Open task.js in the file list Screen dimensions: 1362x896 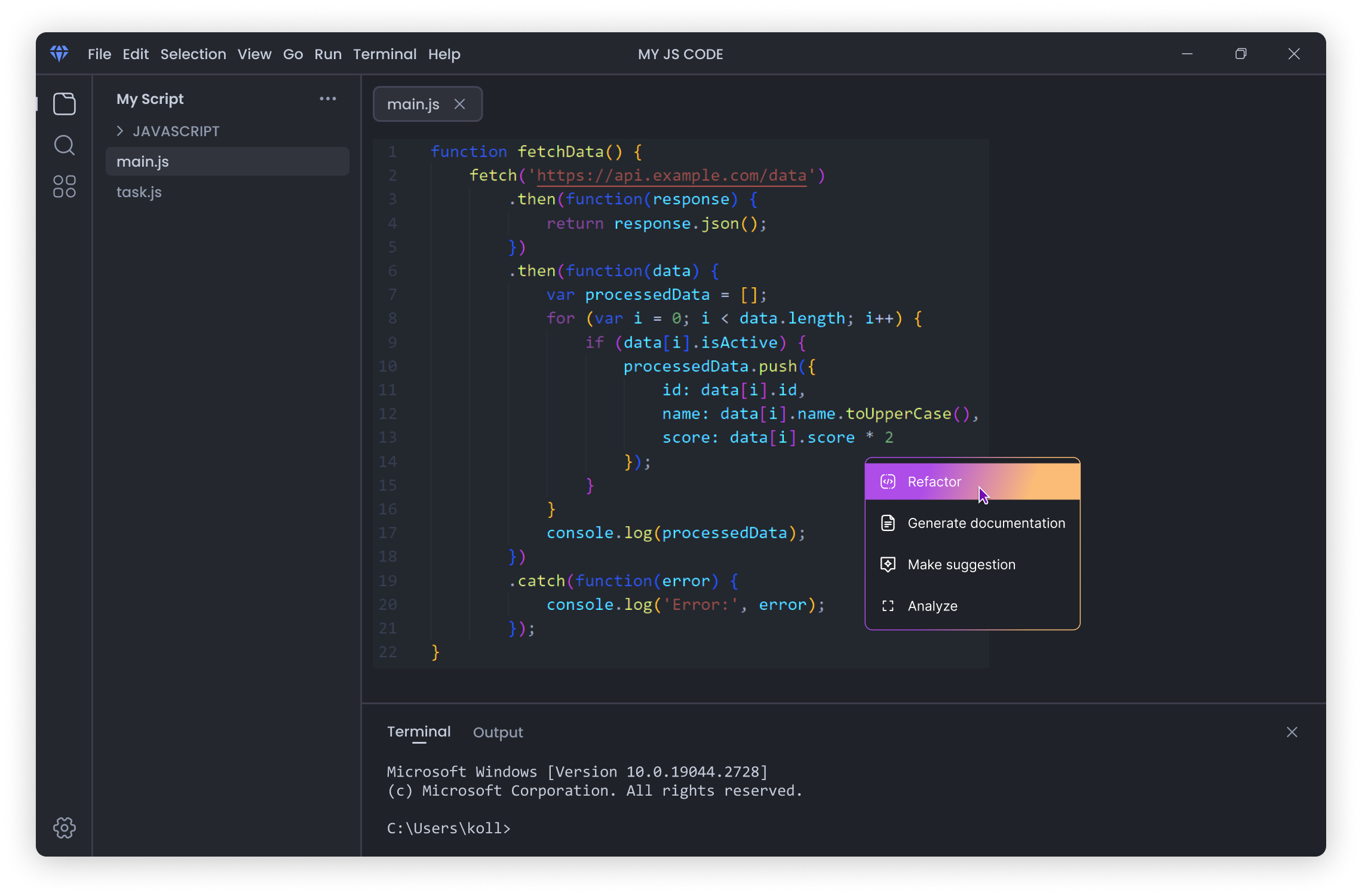139,192
